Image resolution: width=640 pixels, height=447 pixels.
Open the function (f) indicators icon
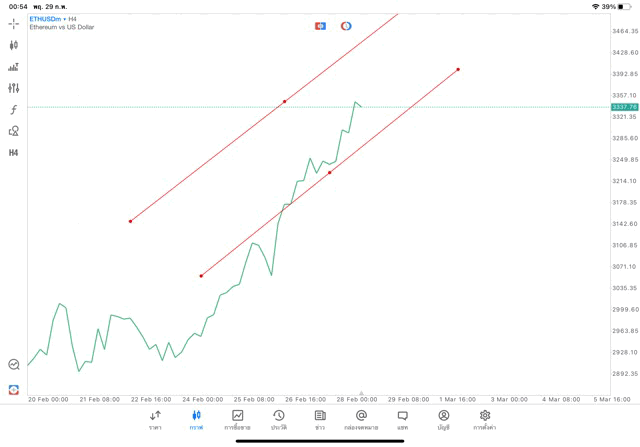13,110
